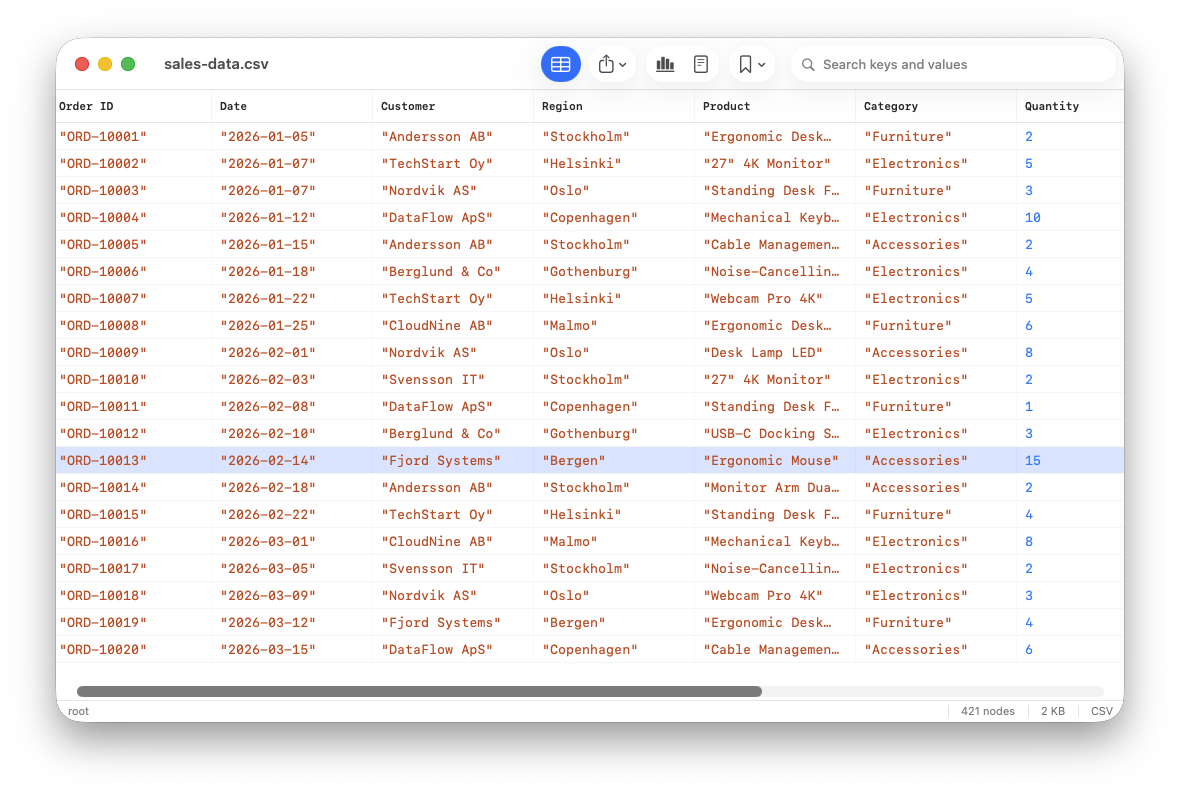Expand the chevron next to the share icon

[622, 64]
